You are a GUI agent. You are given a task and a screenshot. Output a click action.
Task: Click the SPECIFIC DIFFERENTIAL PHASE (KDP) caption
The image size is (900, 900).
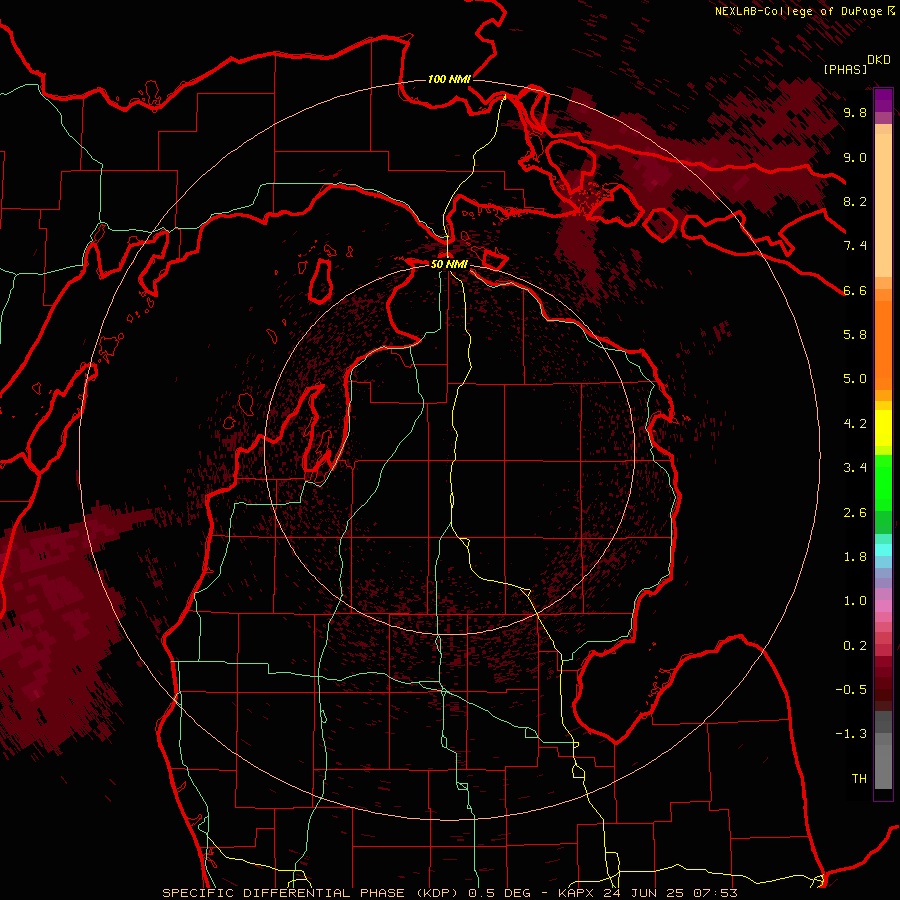(312, 893)
